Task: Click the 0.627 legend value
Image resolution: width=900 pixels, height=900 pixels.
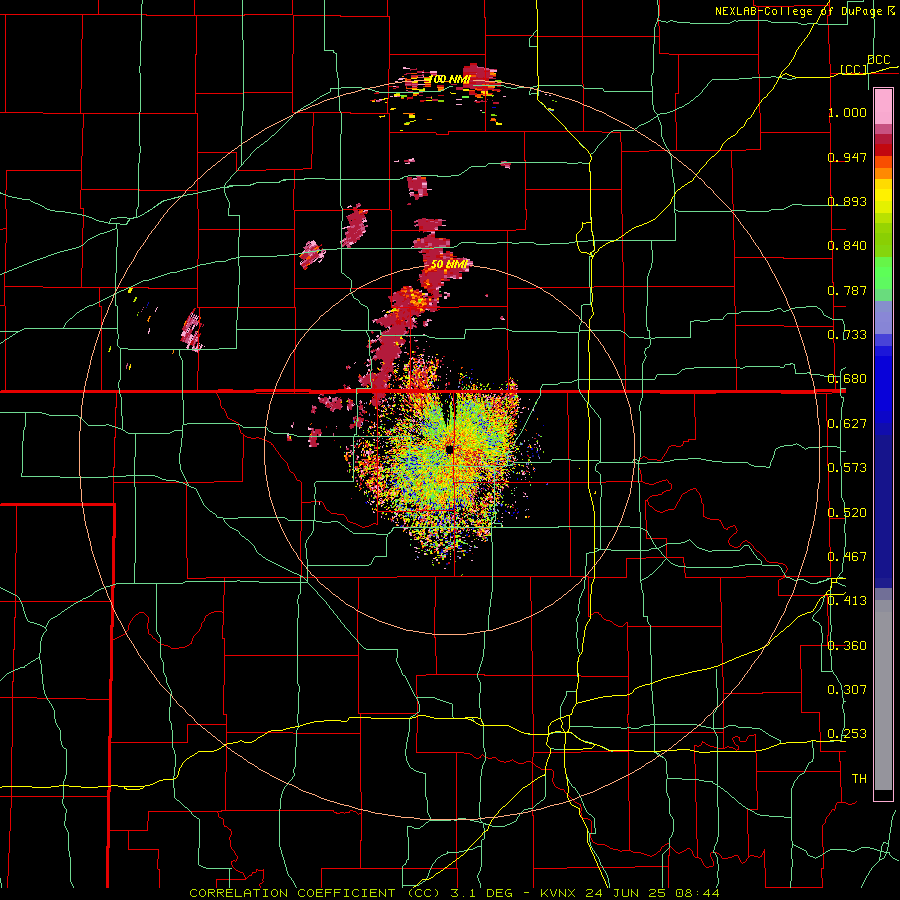Action: click(847, 424)
